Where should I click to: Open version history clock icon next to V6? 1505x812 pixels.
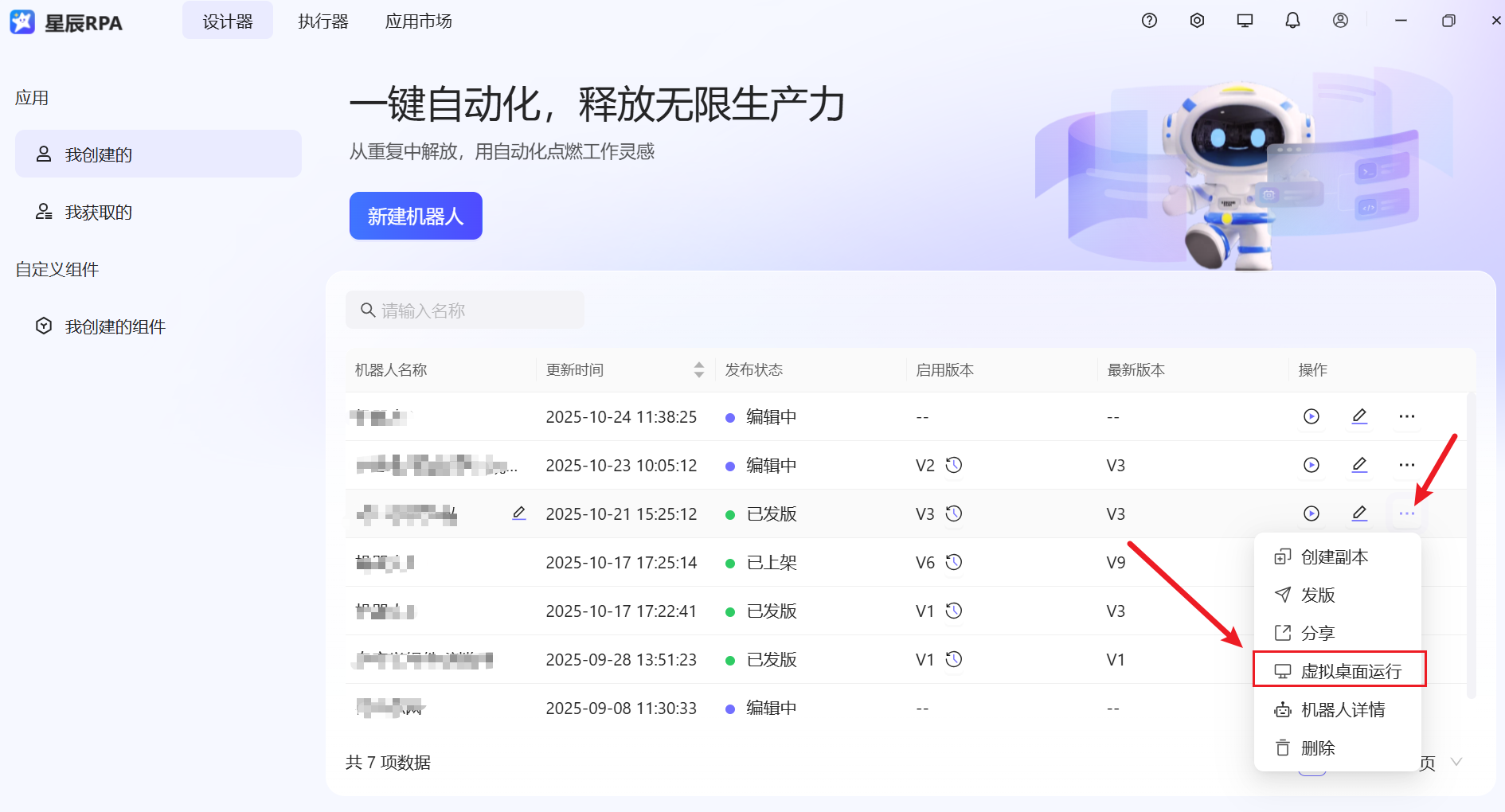click(955, 561)
